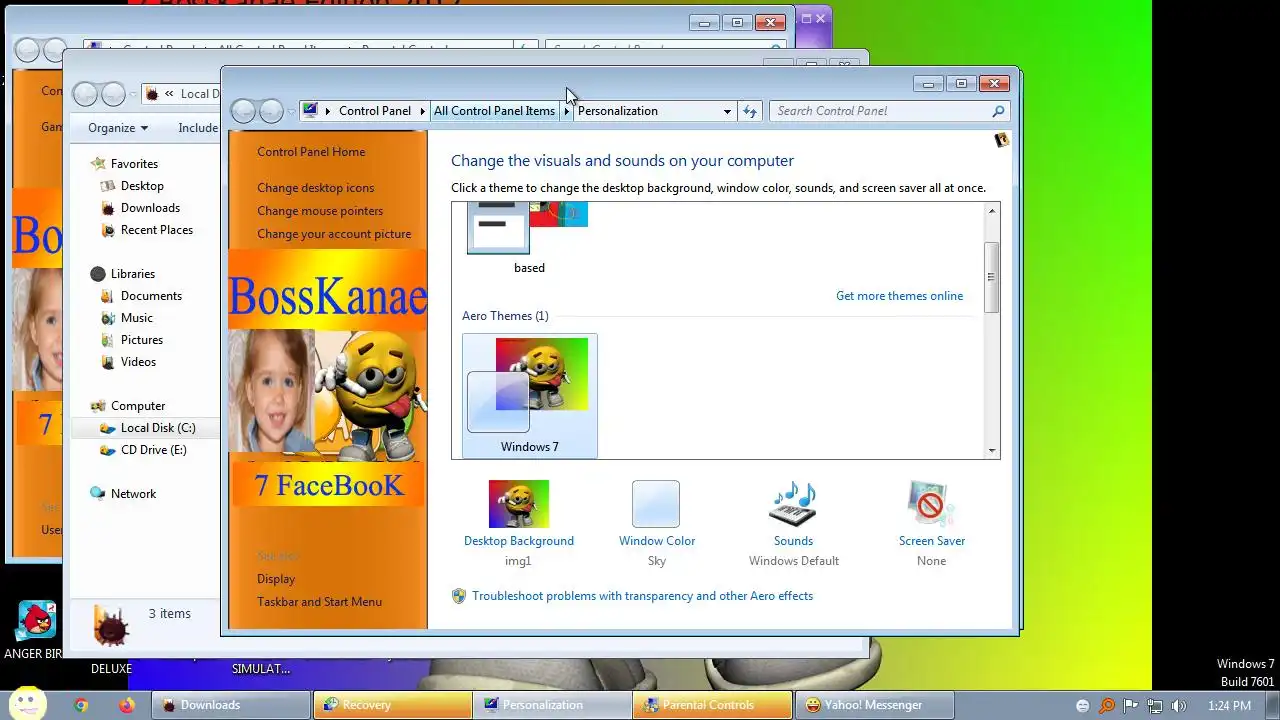
Task: Click All Control Panel Items breadcrumb
Action: [494, 111]
